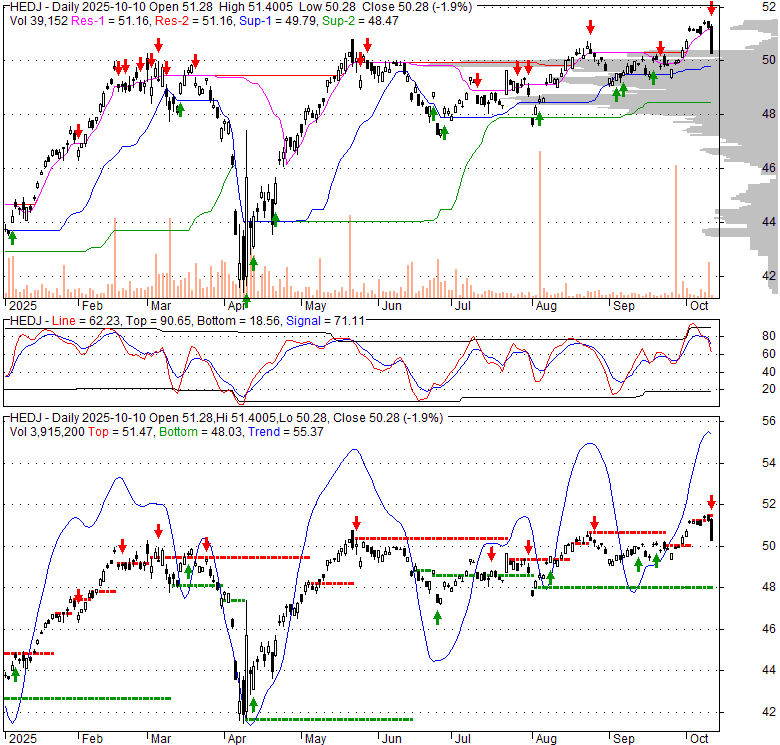This screenshot has width=780, height=745.
Task: Click the 'Aug' month label under top chart
Action: (x=546, y=306)
